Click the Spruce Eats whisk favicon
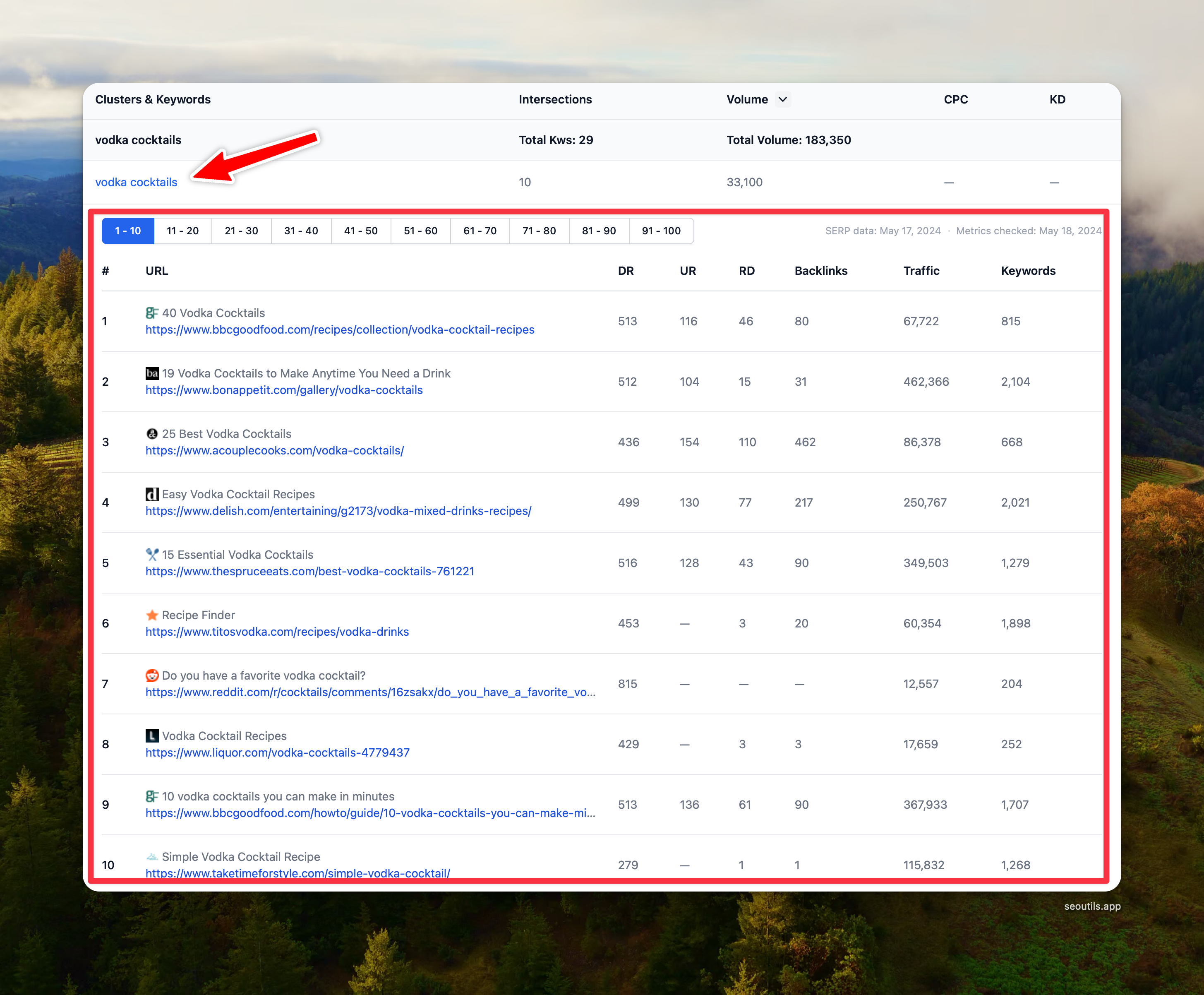 [152, 554]
